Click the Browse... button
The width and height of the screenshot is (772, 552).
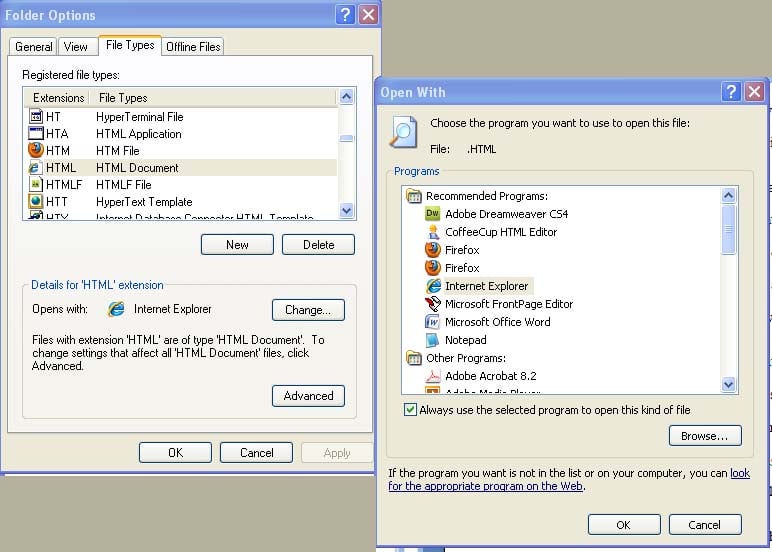tap(705, 436)
